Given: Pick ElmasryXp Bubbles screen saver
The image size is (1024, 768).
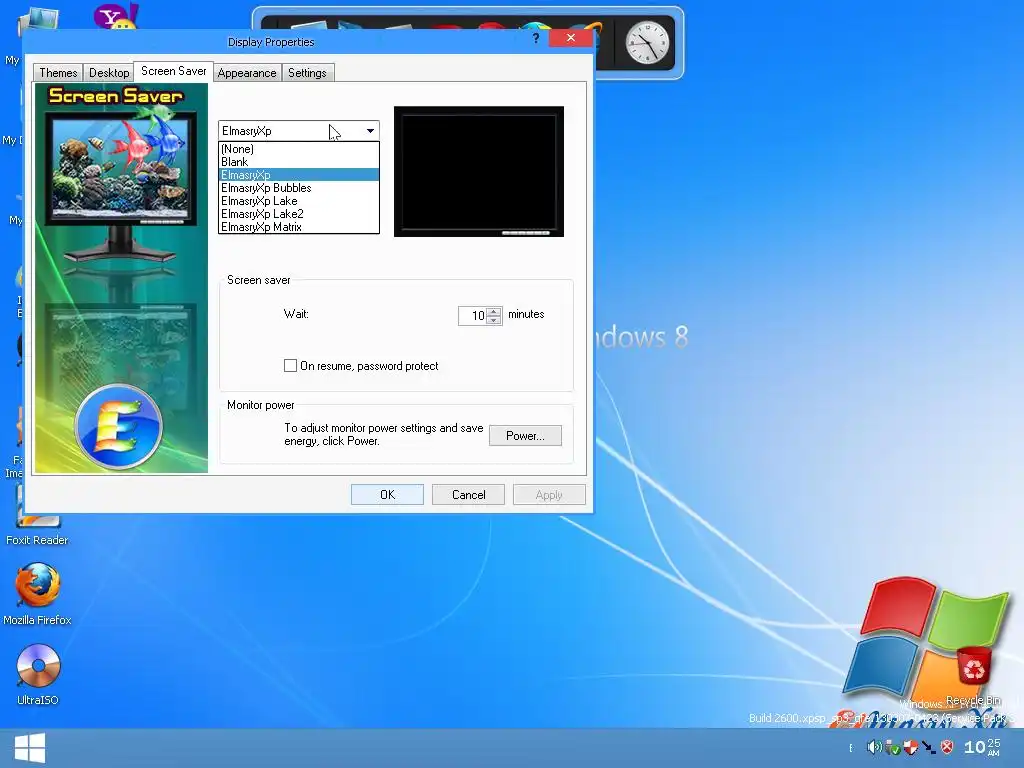Looking at the screenshot, I should tap(298, 188).
